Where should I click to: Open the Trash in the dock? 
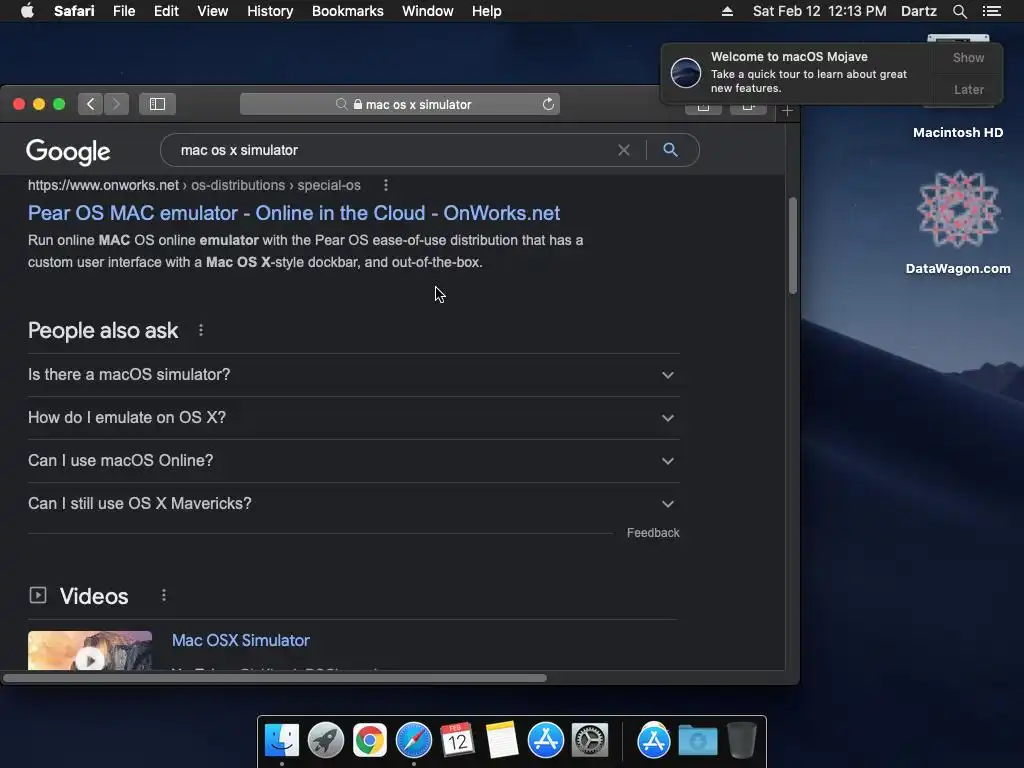(742, 740)
